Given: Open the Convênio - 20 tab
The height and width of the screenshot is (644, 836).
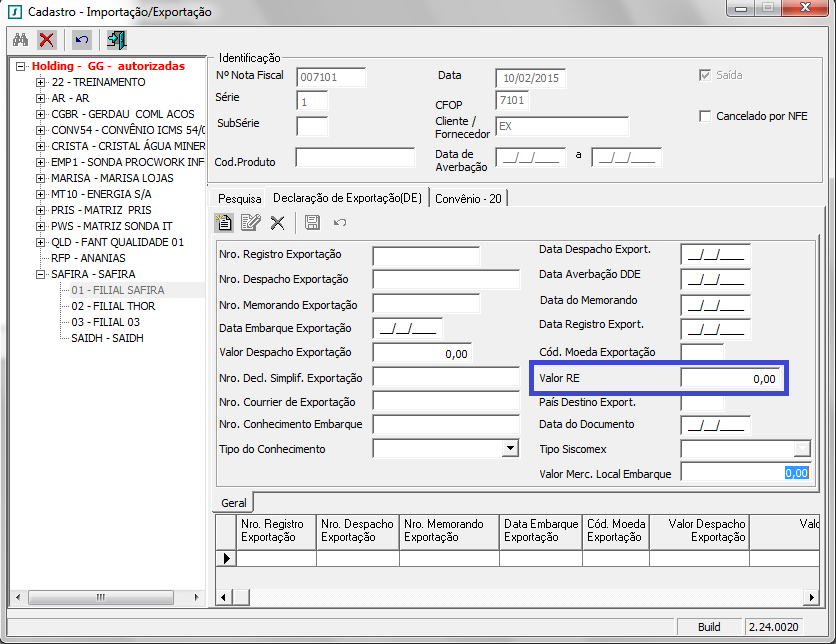Looking at the screenshot, I should (469, 199).
